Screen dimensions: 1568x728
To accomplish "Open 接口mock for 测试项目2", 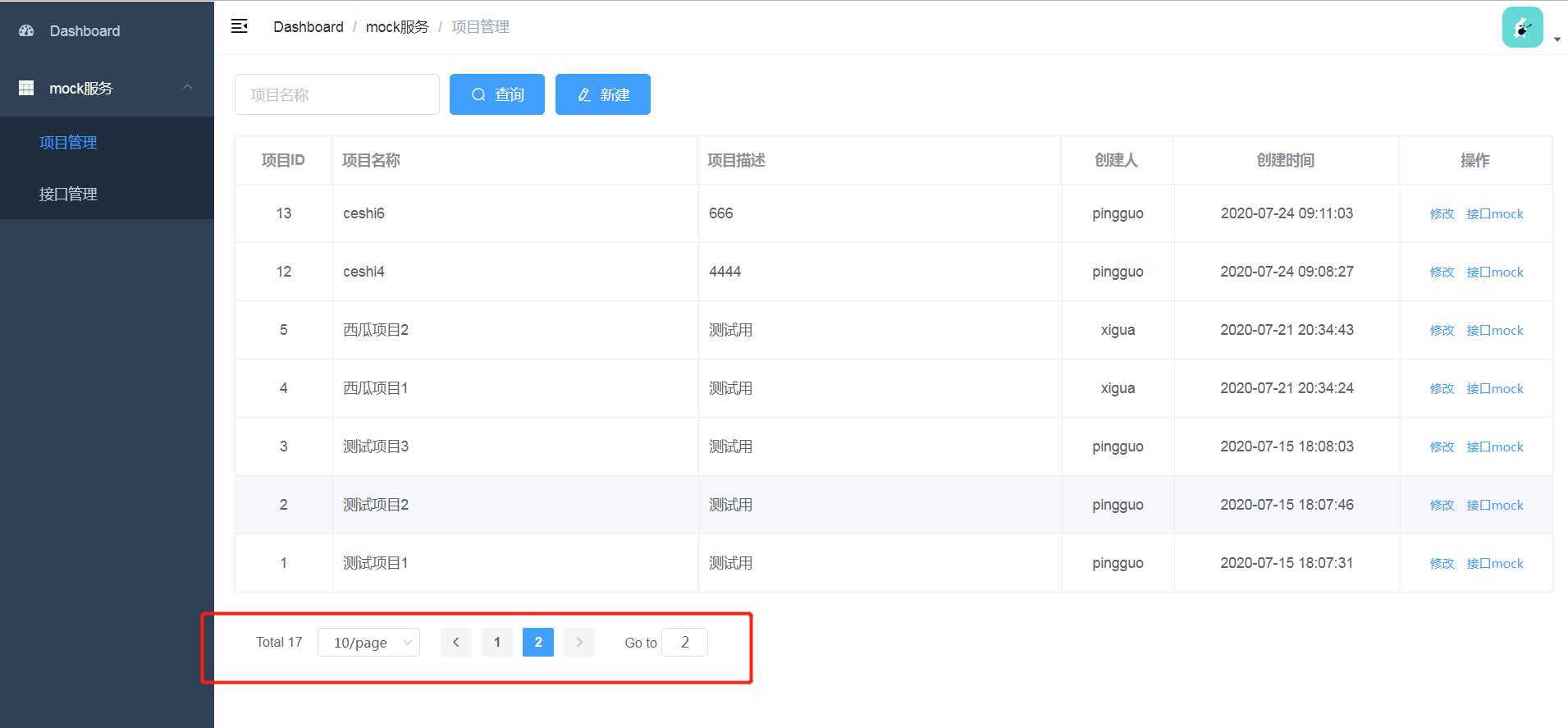I will click(1495, 505).
